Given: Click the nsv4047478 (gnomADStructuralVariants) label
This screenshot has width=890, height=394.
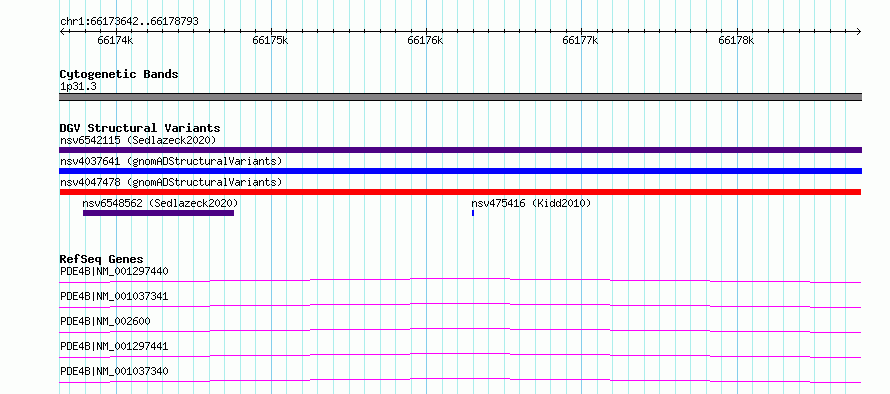Looking at the screenshot, I should (x=171, y=182).
